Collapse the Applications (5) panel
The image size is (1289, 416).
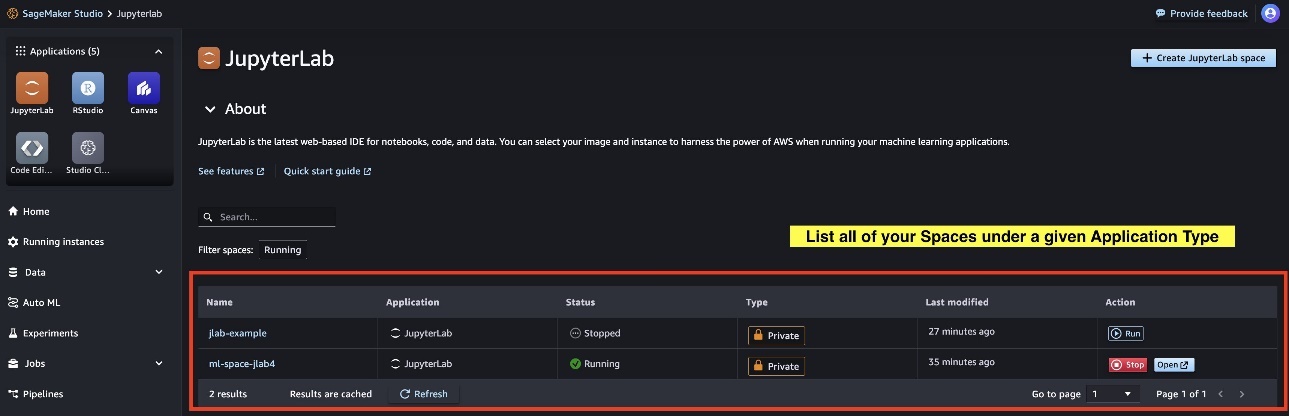[x=158, y=51]
